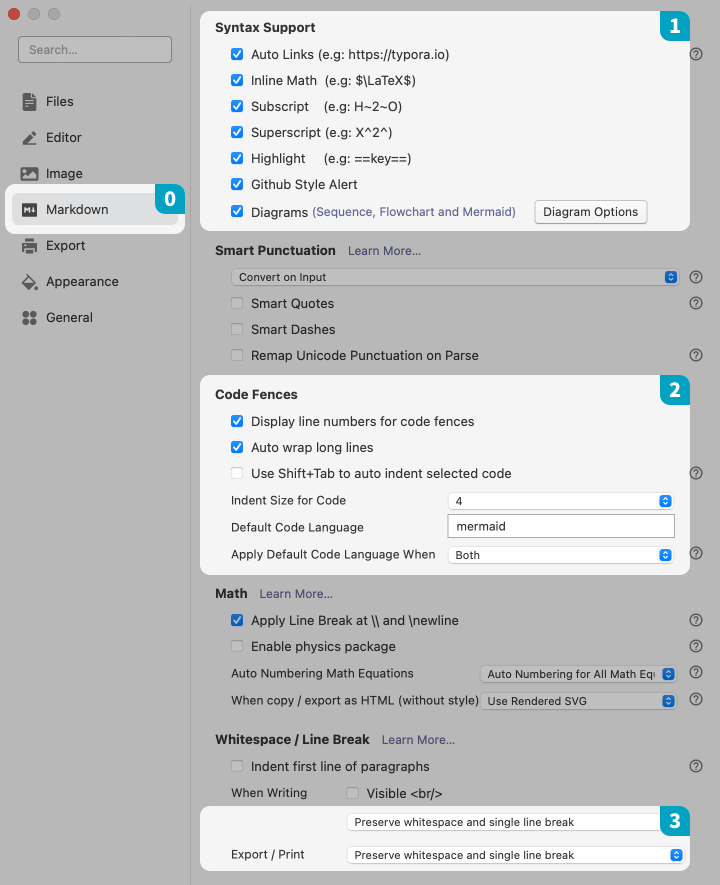
Task: Open Use Rendered SVG dropdown
Action: pyautogui.click(x=578, y=701)
